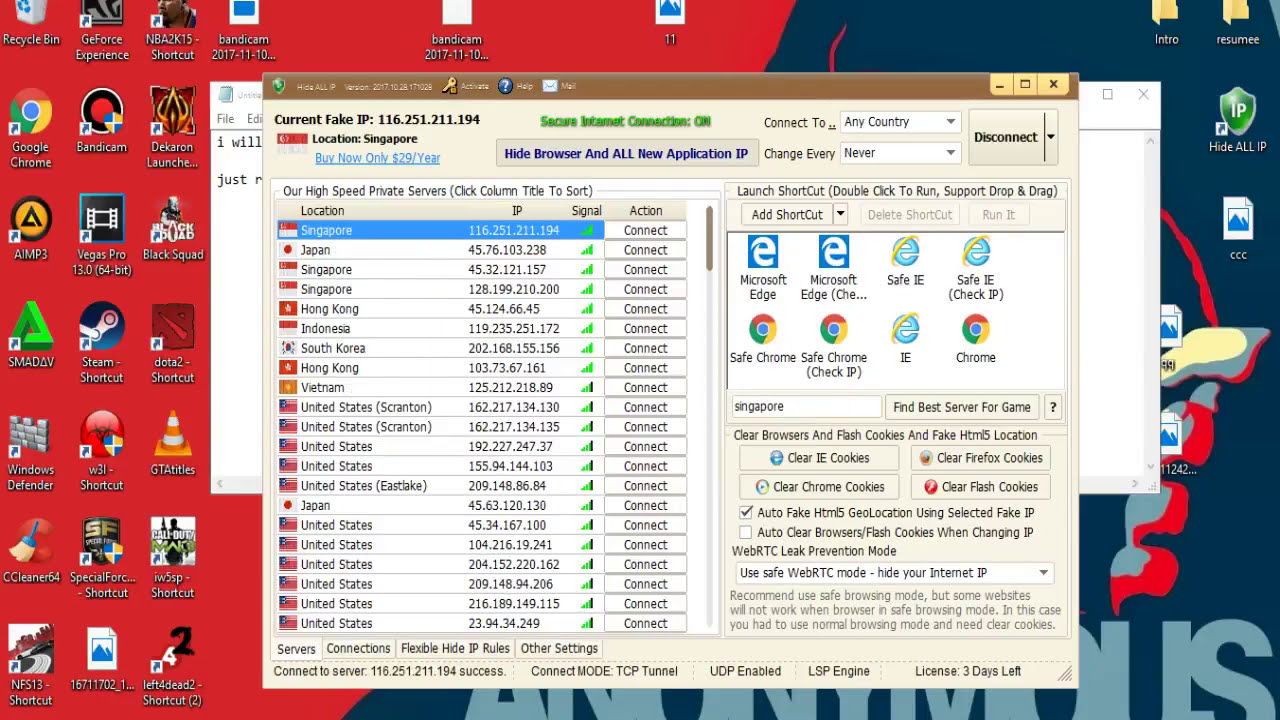Open File menu in background Notepad window
The height and width of the screenshot is (720, 1280).
coord(226,118)
